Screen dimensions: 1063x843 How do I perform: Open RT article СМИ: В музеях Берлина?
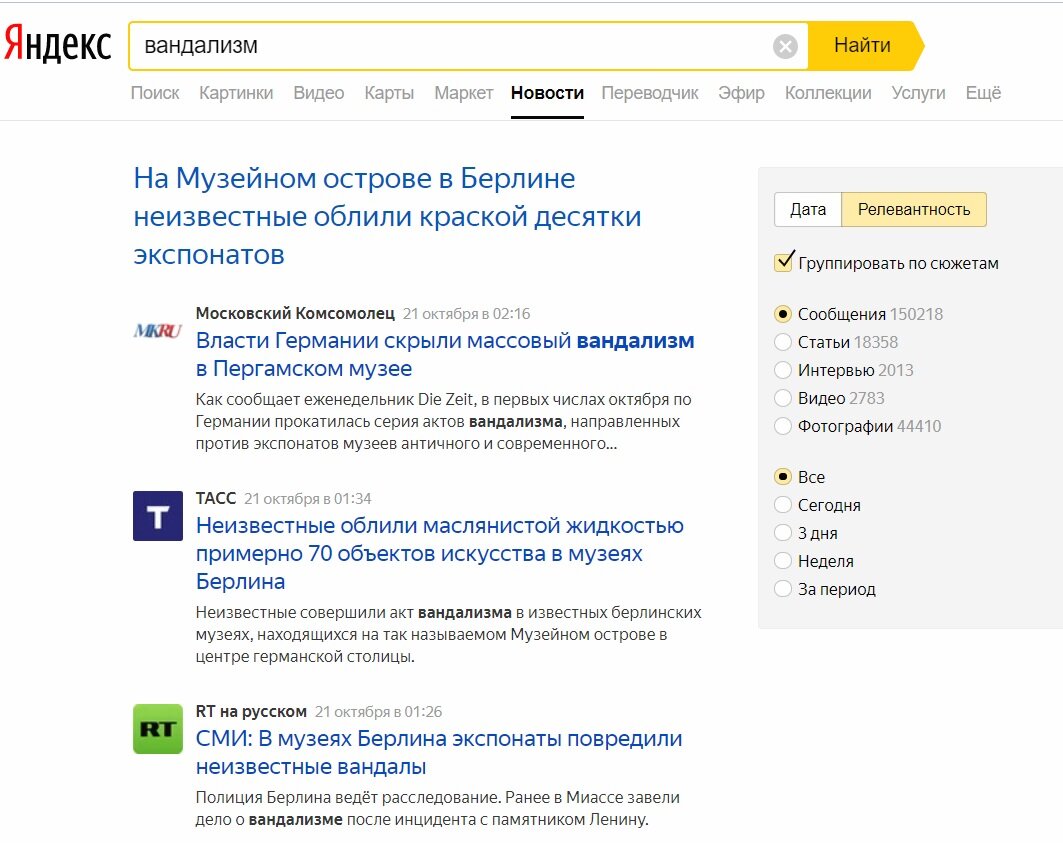point(439,752)
